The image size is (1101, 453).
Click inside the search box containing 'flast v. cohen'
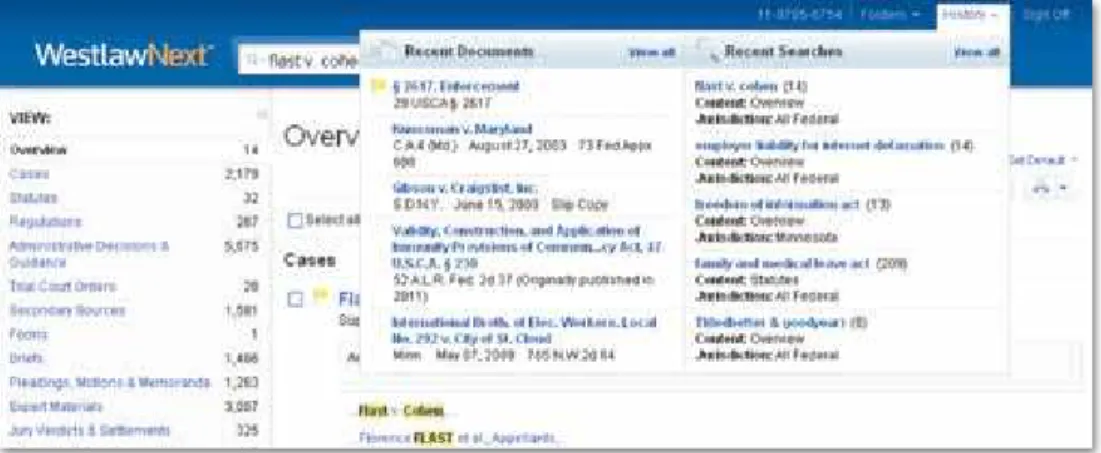click(x=301, y=61)
